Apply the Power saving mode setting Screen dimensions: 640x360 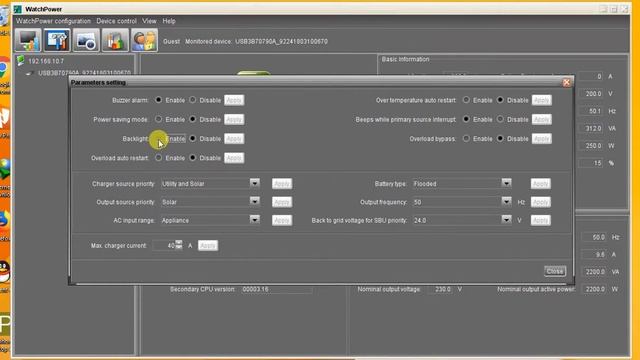point(234,119)
